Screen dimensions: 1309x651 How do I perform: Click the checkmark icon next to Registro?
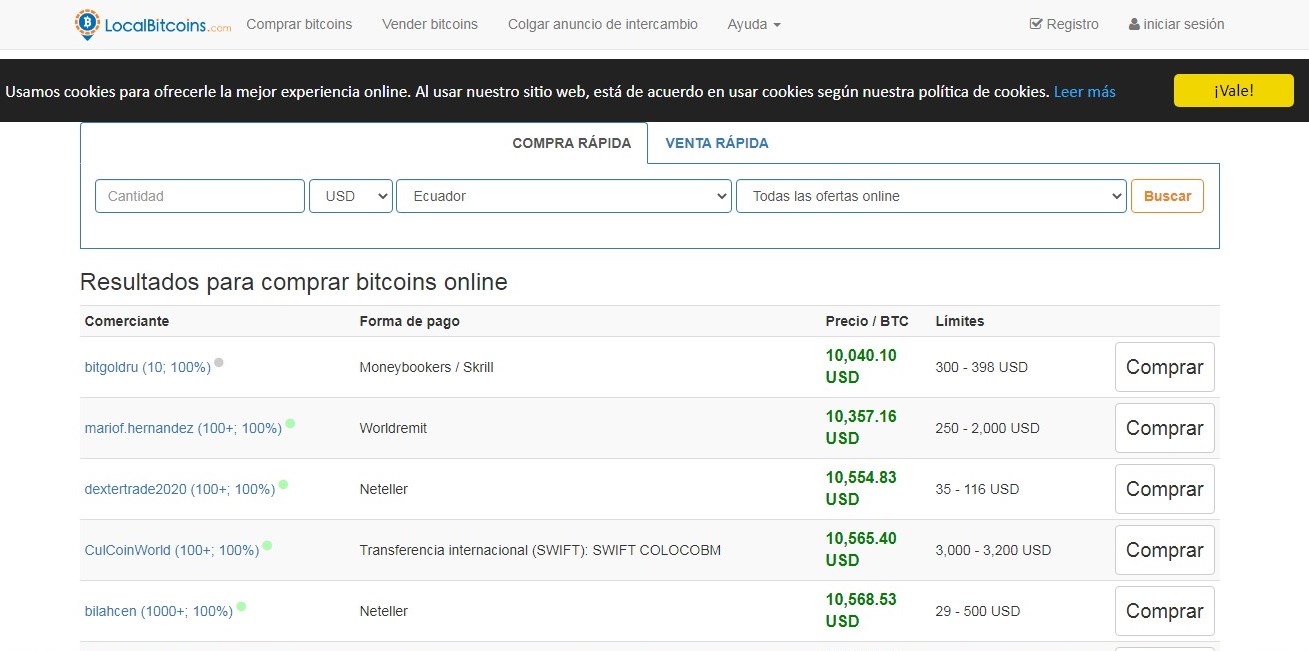pyautogui.click(x=1036, y=23)
